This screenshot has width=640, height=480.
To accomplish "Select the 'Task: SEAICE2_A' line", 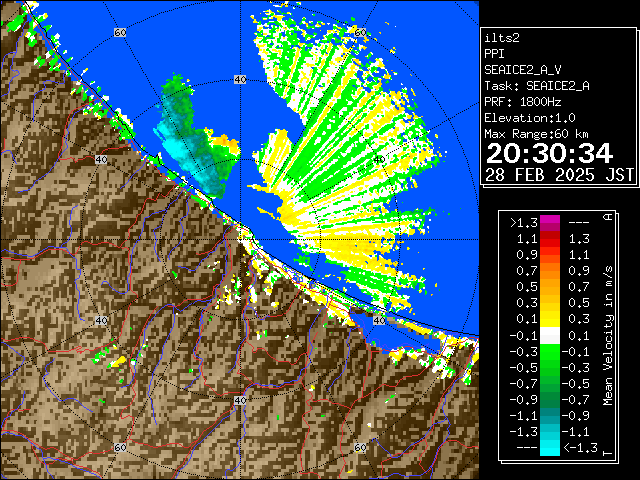I will (537, 86).
